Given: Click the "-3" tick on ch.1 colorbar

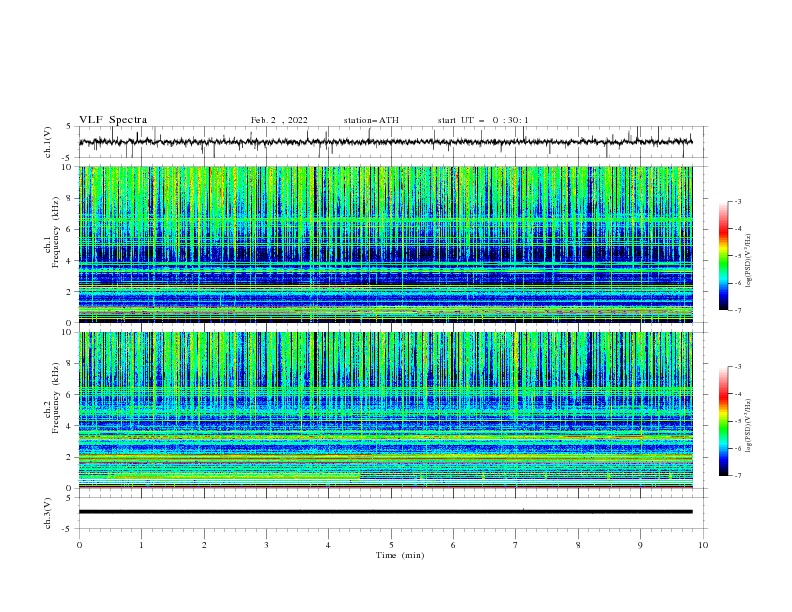Looking at the screenshot, I should pyautogui.click(x=737, y=201).
